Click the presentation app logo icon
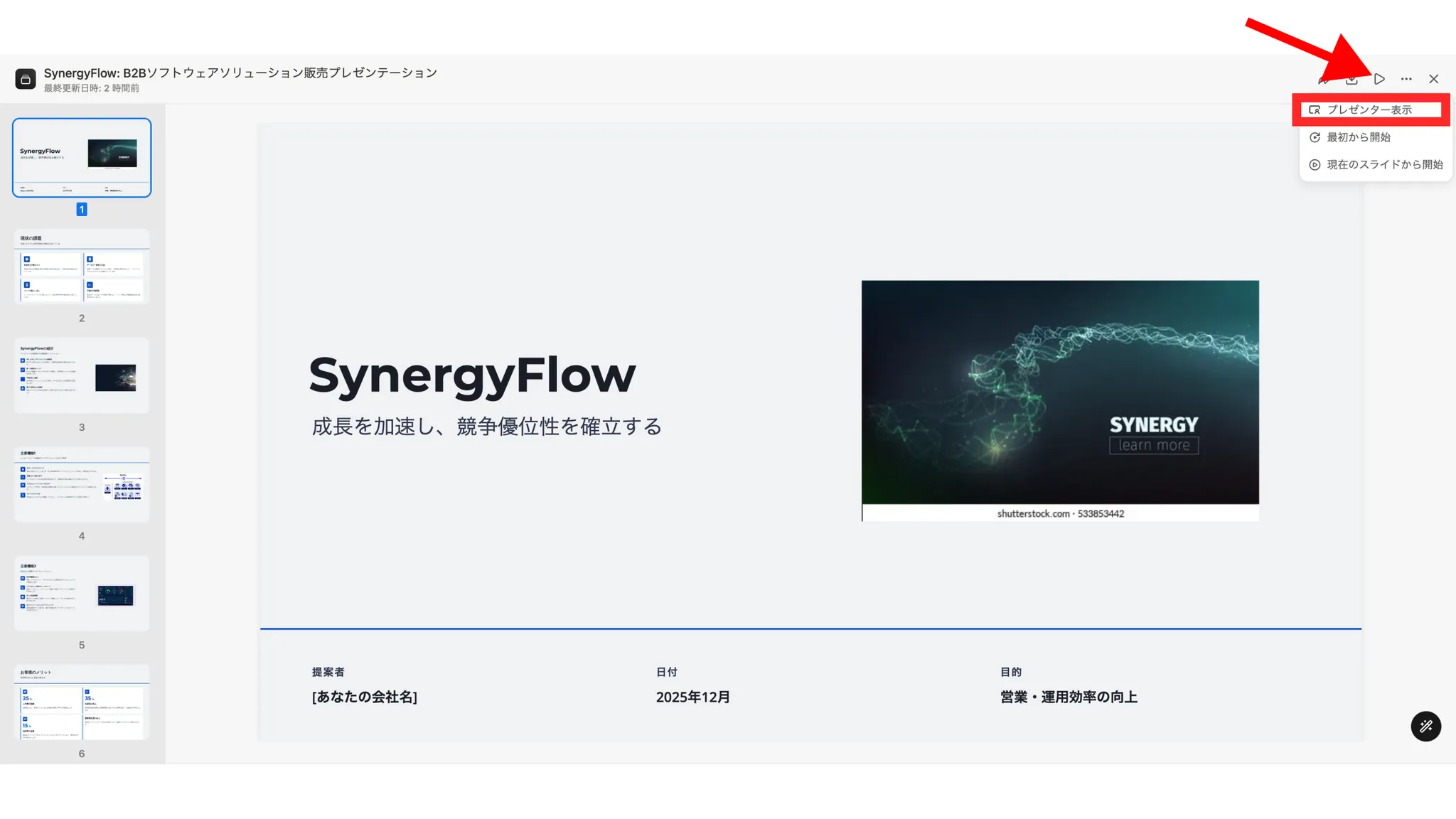1456x819 pixels. point(26,79)
